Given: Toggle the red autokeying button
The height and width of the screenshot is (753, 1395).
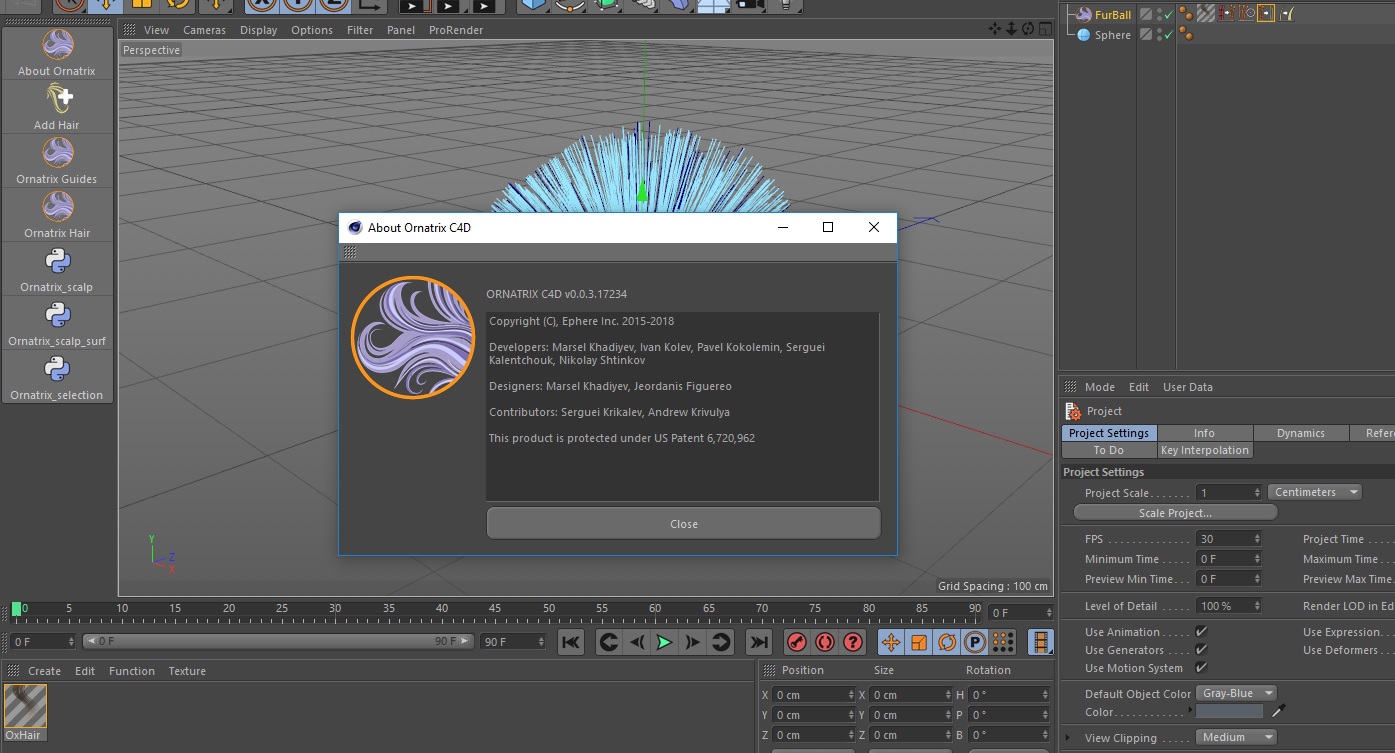Looking at the screenshot, I should [825, 642].
